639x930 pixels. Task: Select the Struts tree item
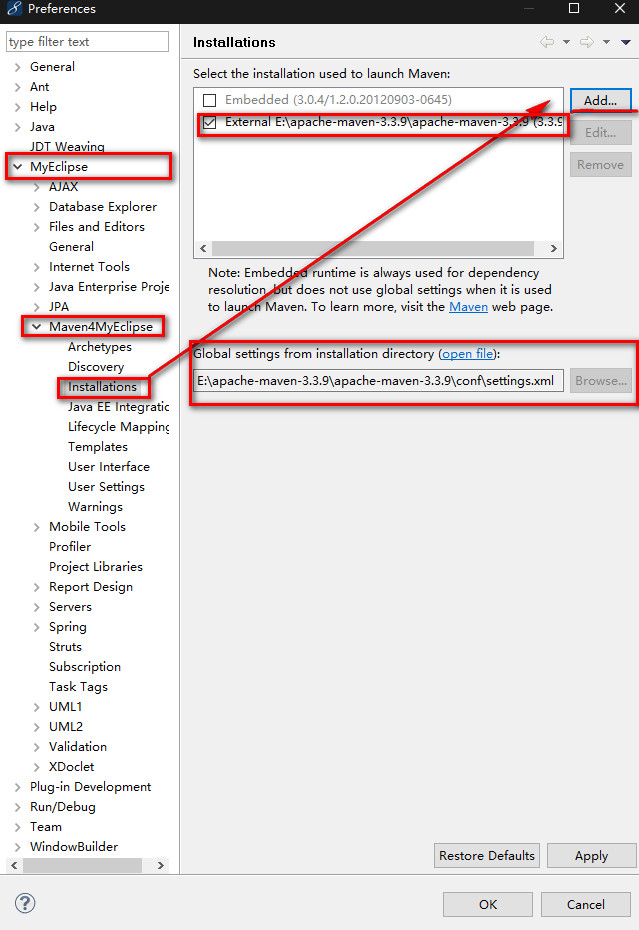pos(65,647)
